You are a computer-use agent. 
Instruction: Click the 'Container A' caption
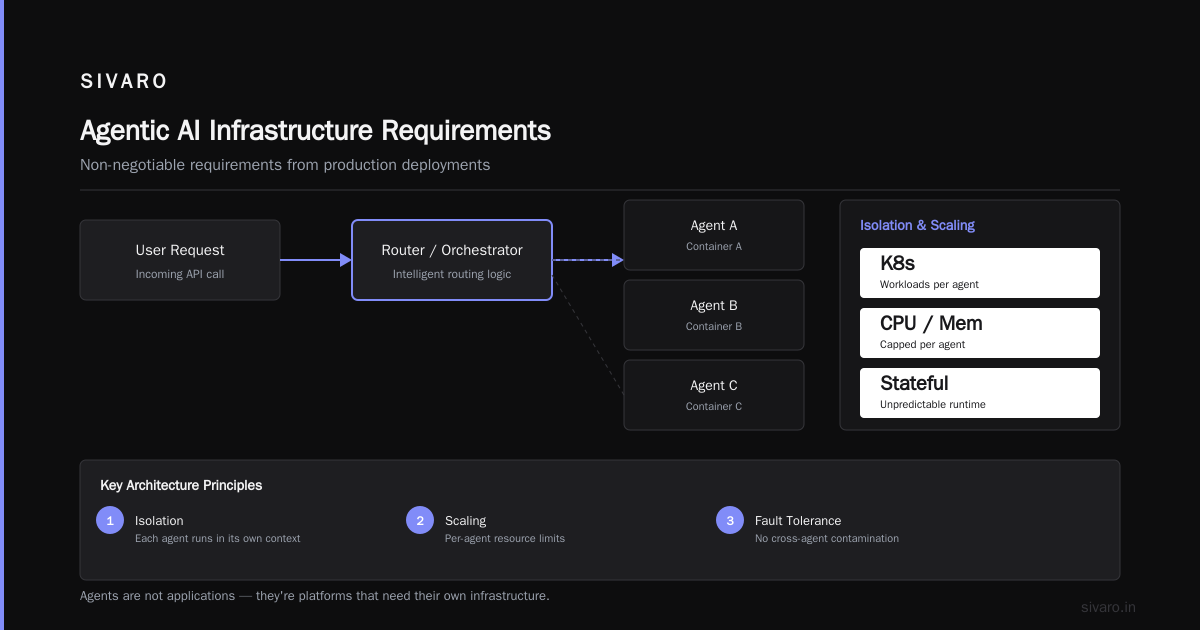coord(714,246)
